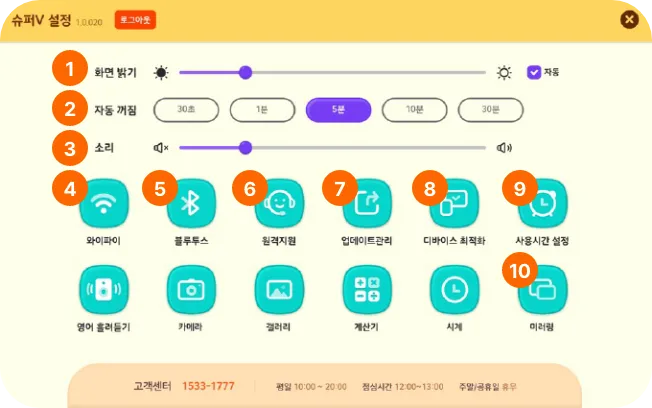Screen dimensions: 652x408
Task: Start 미러링 screen mirroring
Action: [542, 290]
